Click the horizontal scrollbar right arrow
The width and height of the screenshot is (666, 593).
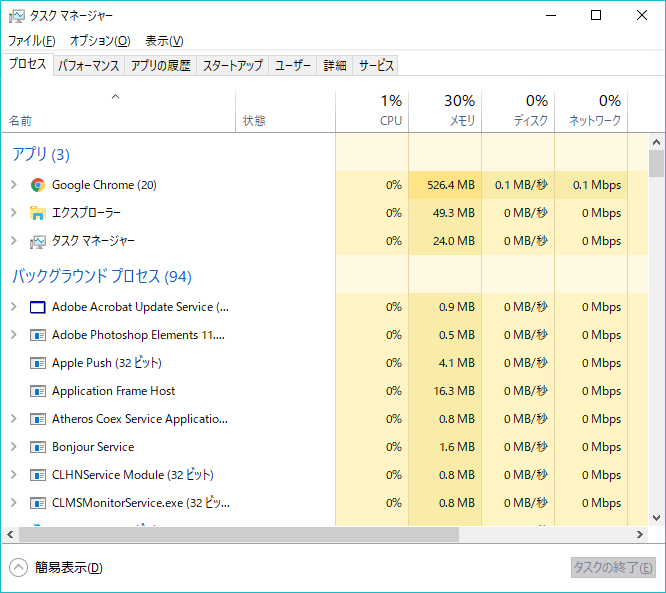coord(640,534)
